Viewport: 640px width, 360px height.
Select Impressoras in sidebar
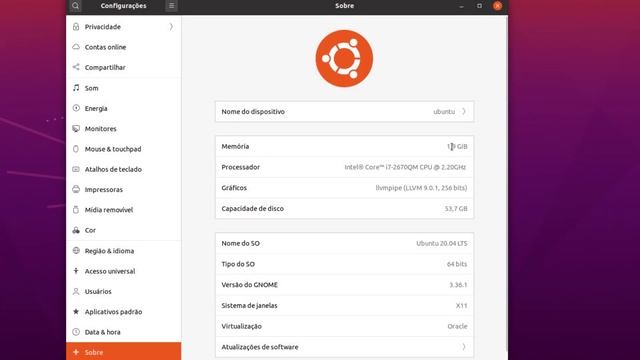124,189
